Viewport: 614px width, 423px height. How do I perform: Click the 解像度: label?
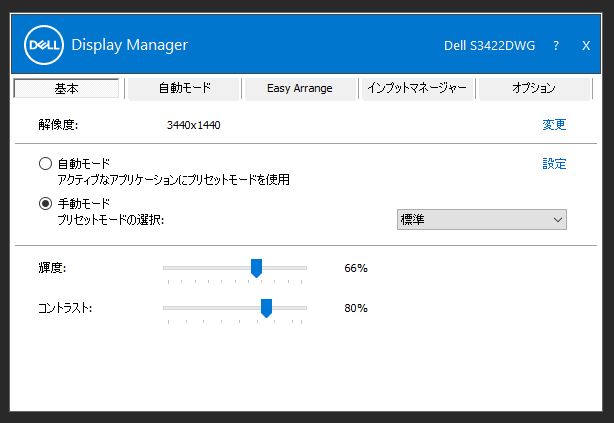[58, 125]
